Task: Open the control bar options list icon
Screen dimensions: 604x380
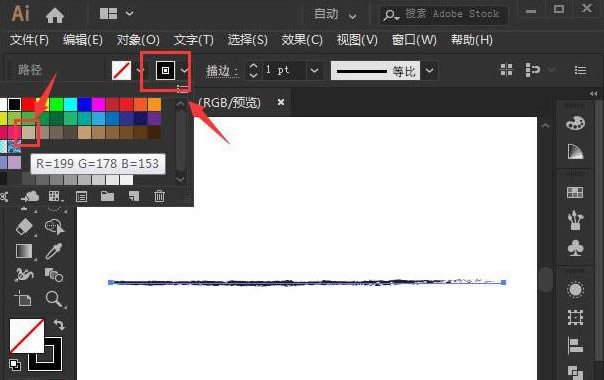Action: pos(581,70)
